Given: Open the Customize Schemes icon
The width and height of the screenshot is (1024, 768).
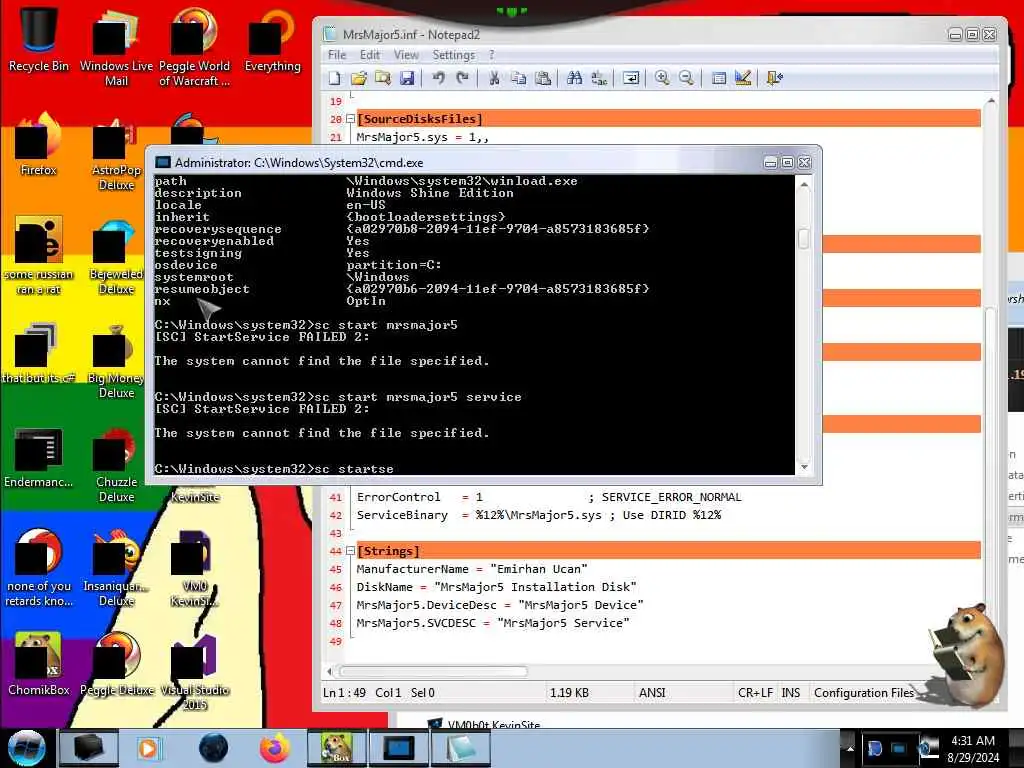Looking at the screenshot, I should [743, 78].
